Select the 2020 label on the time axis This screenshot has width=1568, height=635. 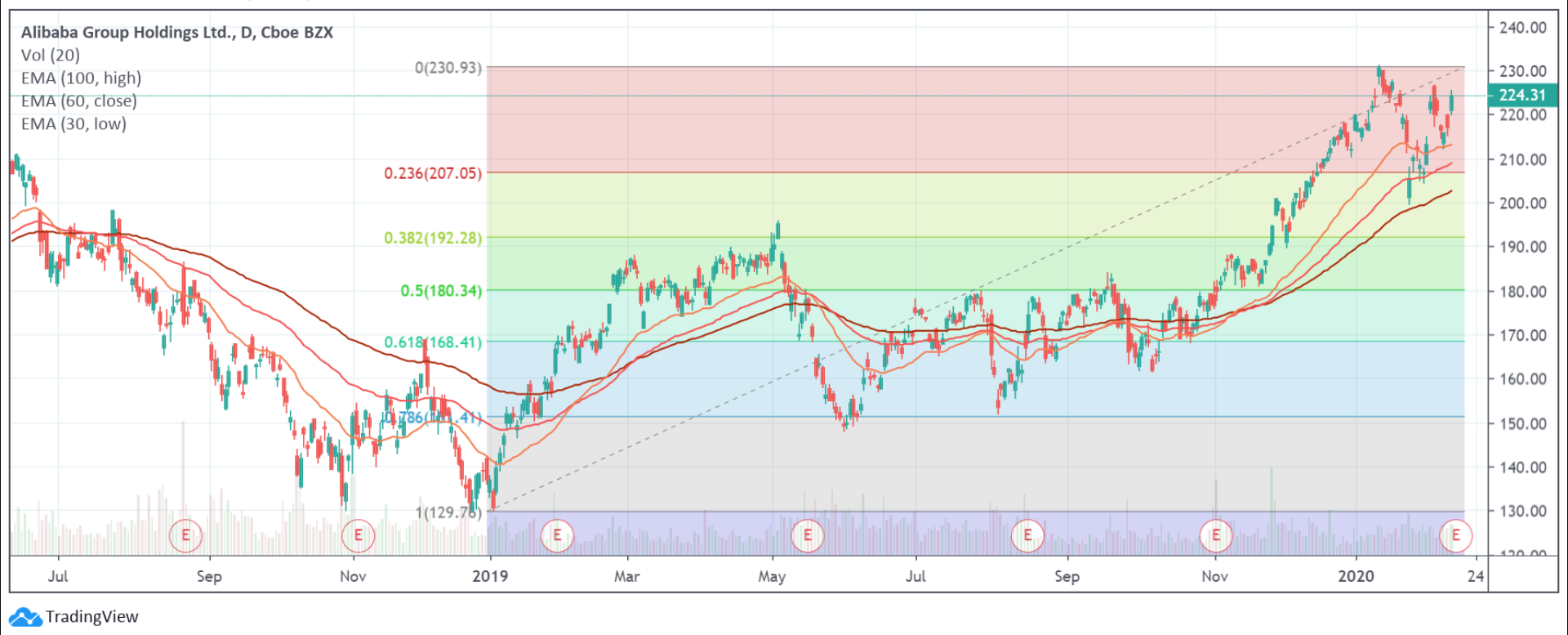pos(1356,576)
